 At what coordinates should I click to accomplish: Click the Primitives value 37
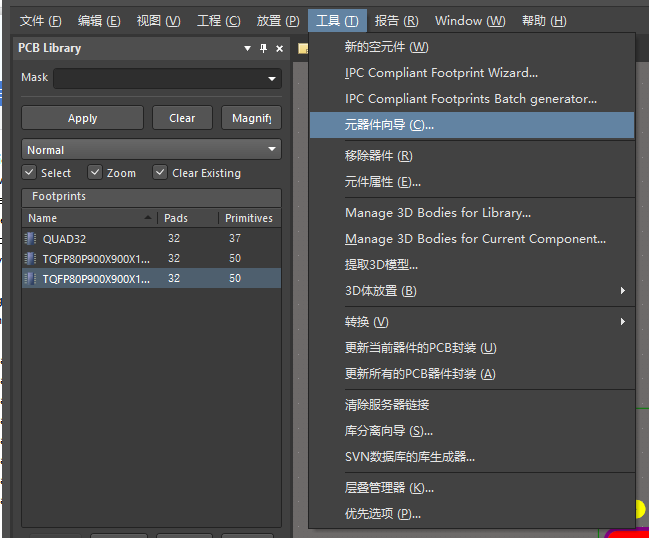click(x=235, y=238)
